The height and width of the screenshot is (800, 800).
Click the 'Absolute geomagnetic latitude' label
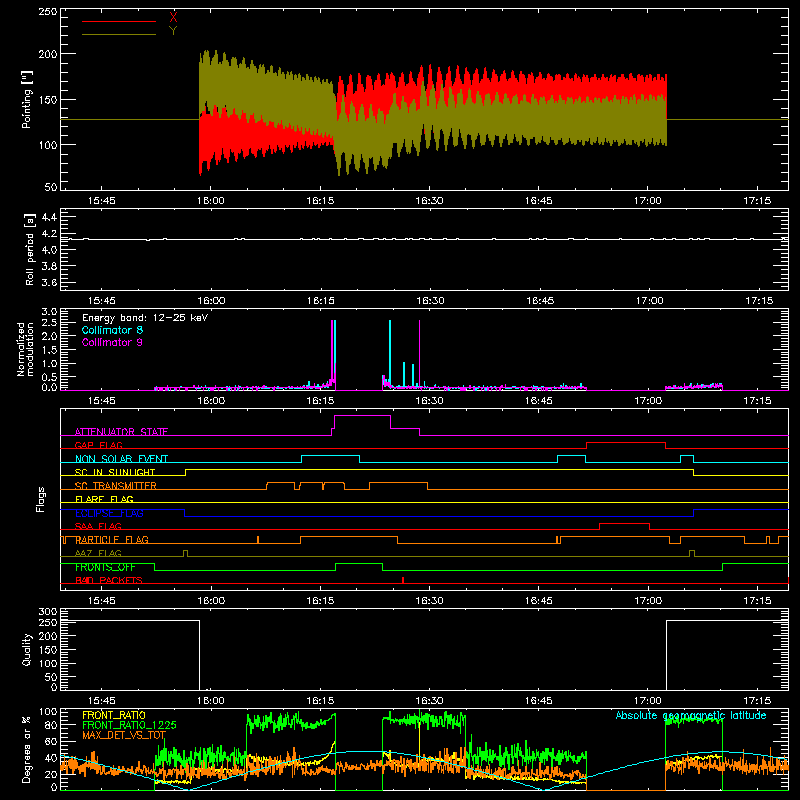tap(691, 715)
